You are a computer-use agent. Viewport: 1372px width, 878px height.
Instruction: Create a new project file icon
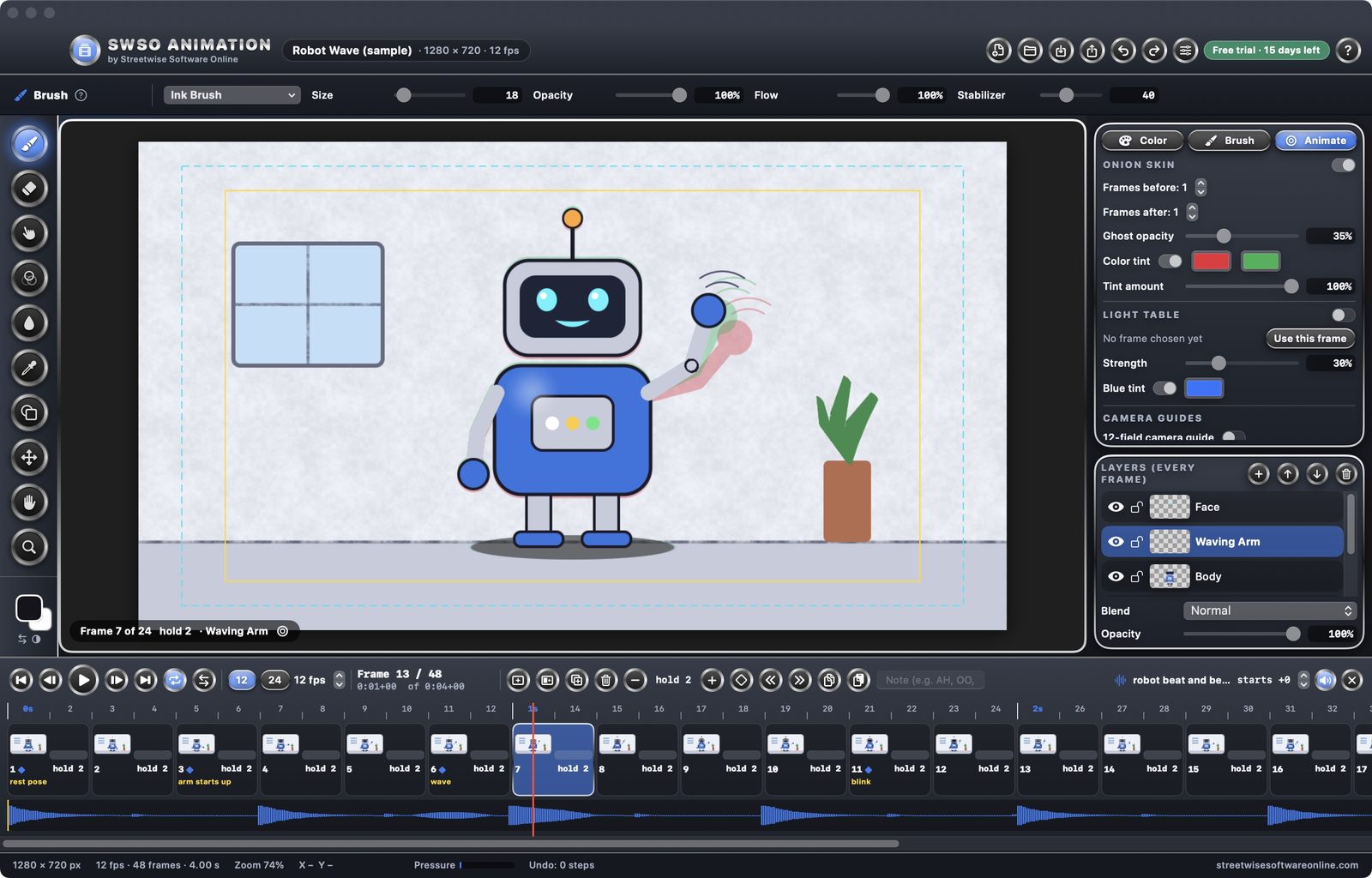coord(998,51)
